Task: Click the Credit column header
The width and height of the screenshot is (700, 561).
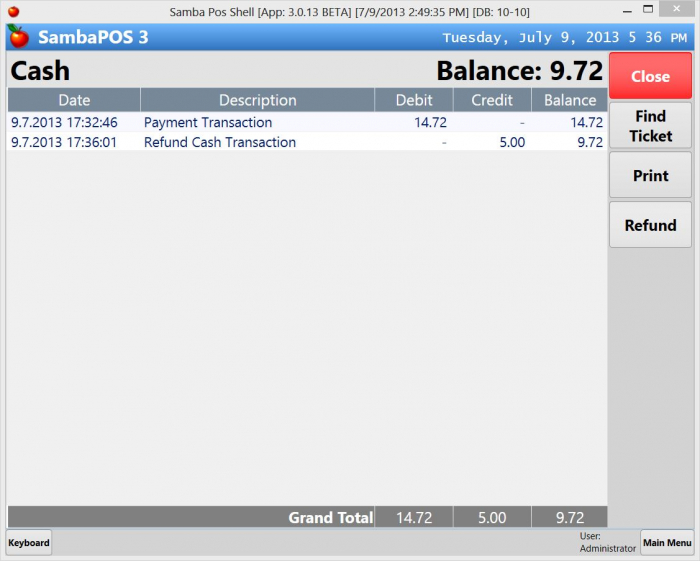Action: [x=491, y=100]
